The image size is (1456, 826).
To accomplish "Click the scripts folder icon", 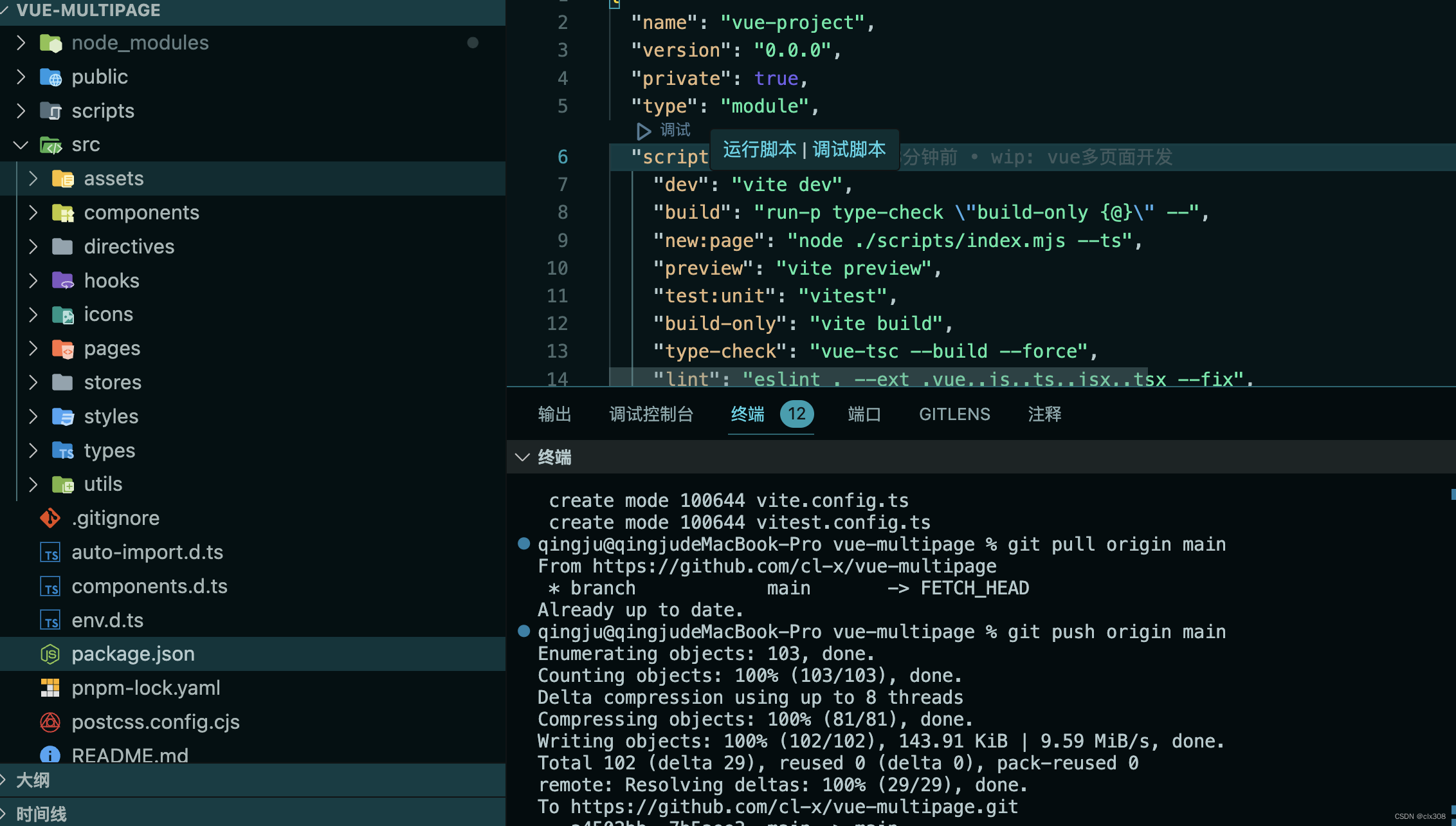I will click(51, 111).
